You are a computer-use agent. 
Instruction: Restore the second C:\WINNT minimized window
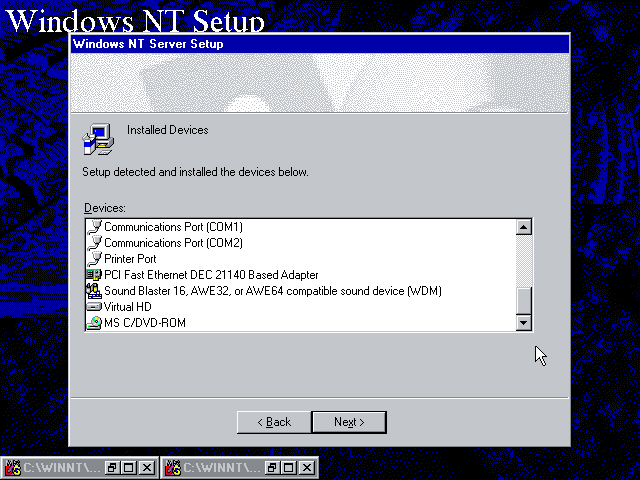click(271, 468)
